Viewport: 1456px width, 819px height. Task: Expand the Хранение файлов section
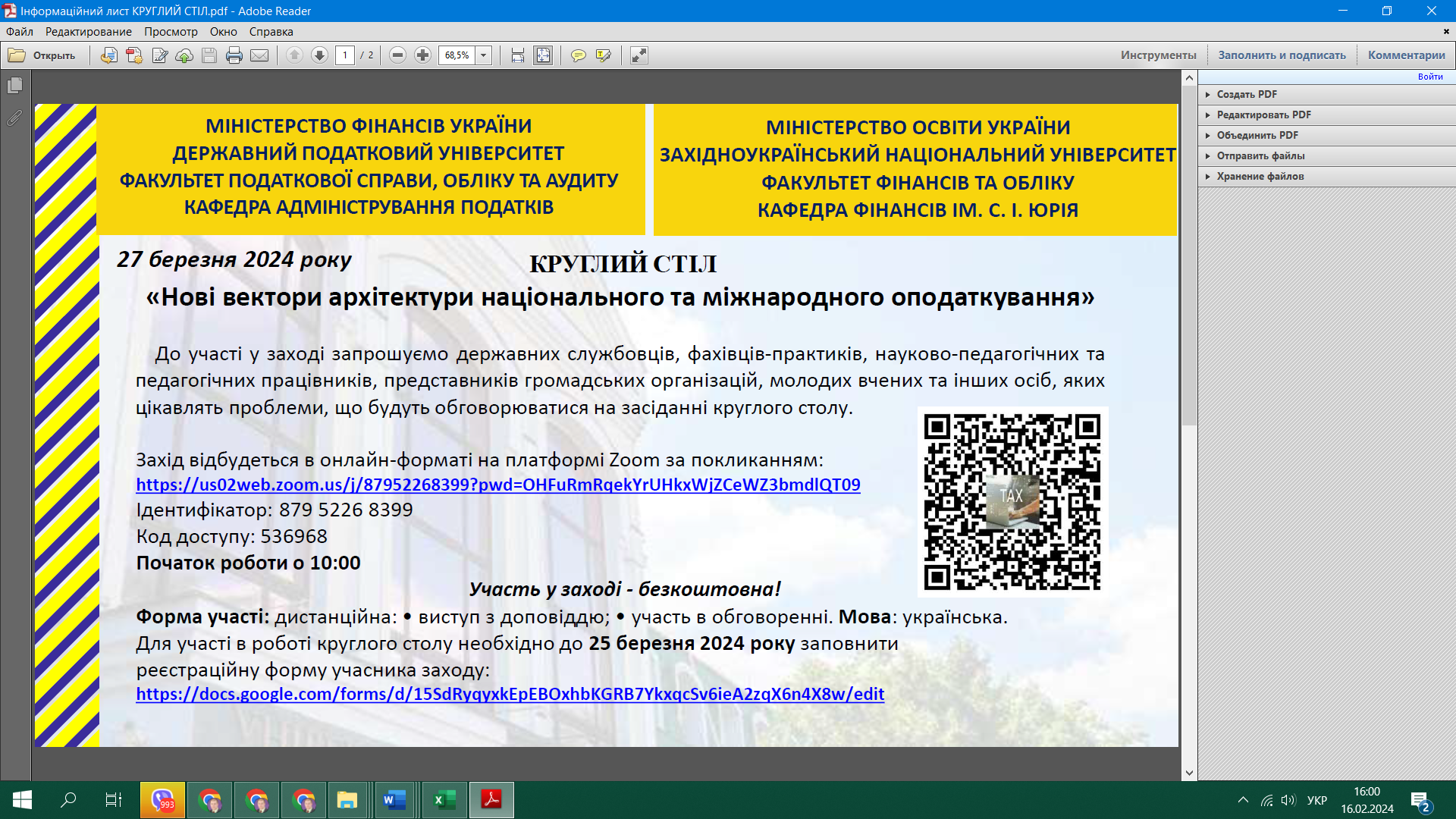(1326, 177)
